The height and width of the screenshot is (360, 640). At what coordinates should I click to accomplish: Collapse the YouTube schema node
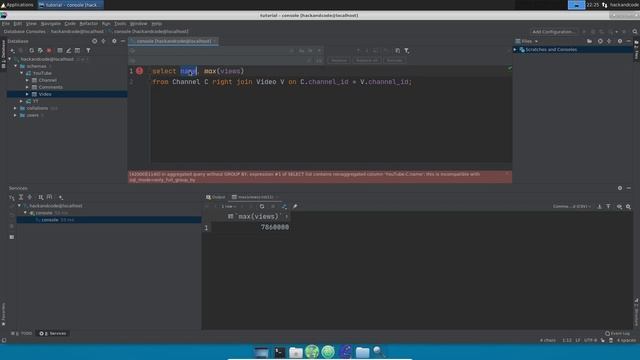click(x=22, y=73)
